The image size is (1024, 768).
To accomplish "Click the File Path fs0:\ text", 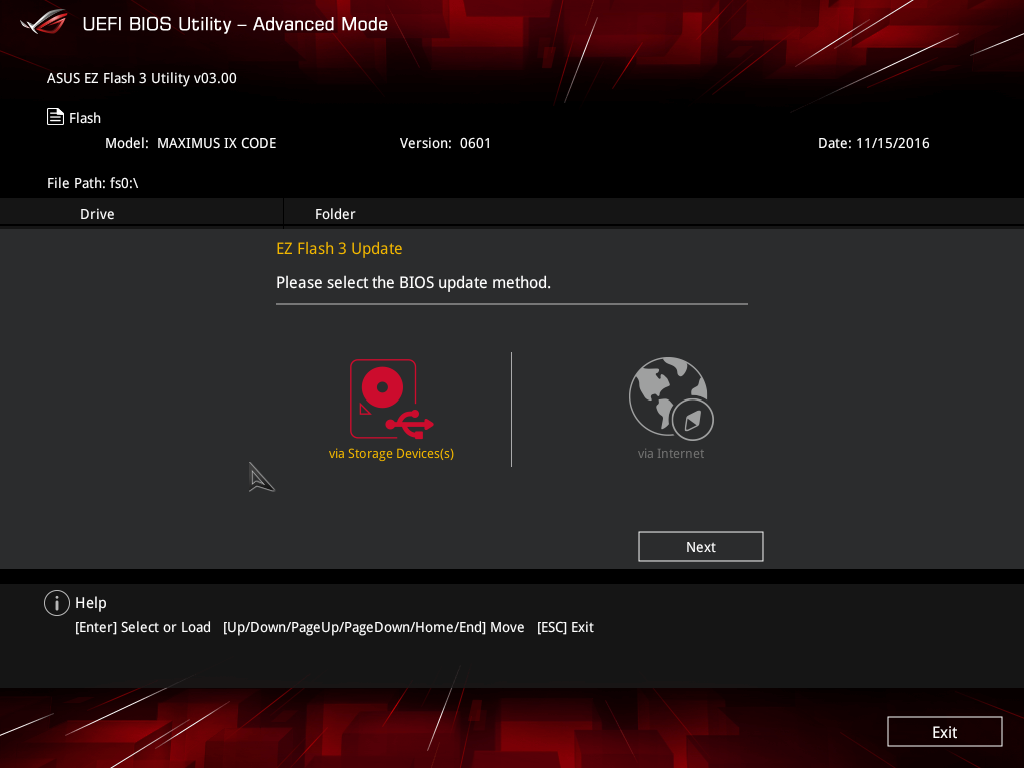I will pos(93,183).
